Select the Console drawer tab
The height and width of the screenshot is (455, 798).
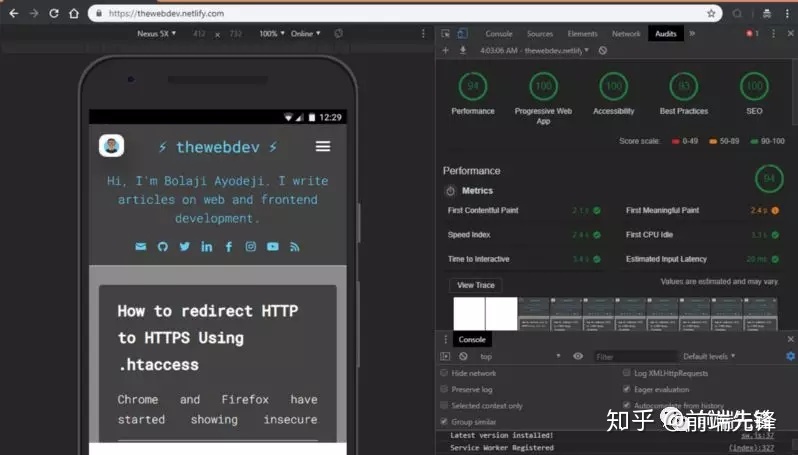tap(472, 339)
